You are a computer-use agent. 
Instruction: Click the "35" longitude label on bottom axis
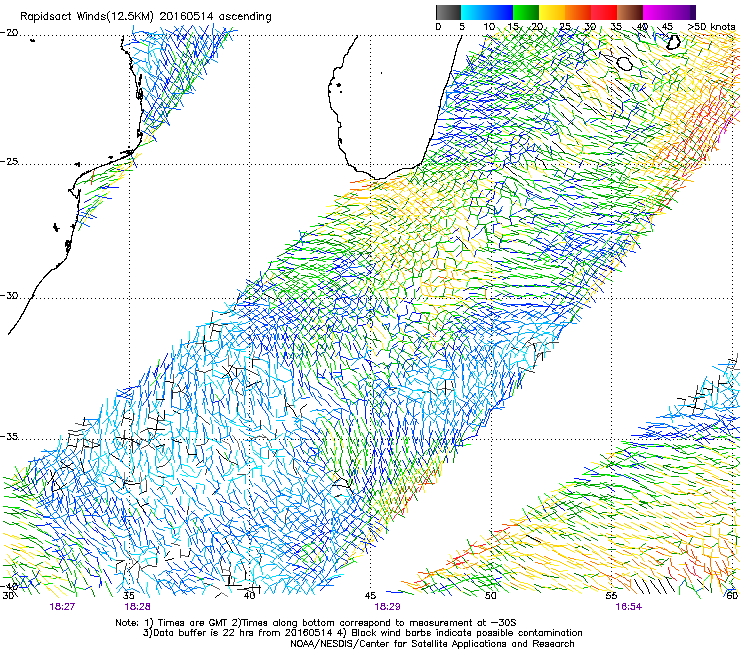[x=129, y=596]
